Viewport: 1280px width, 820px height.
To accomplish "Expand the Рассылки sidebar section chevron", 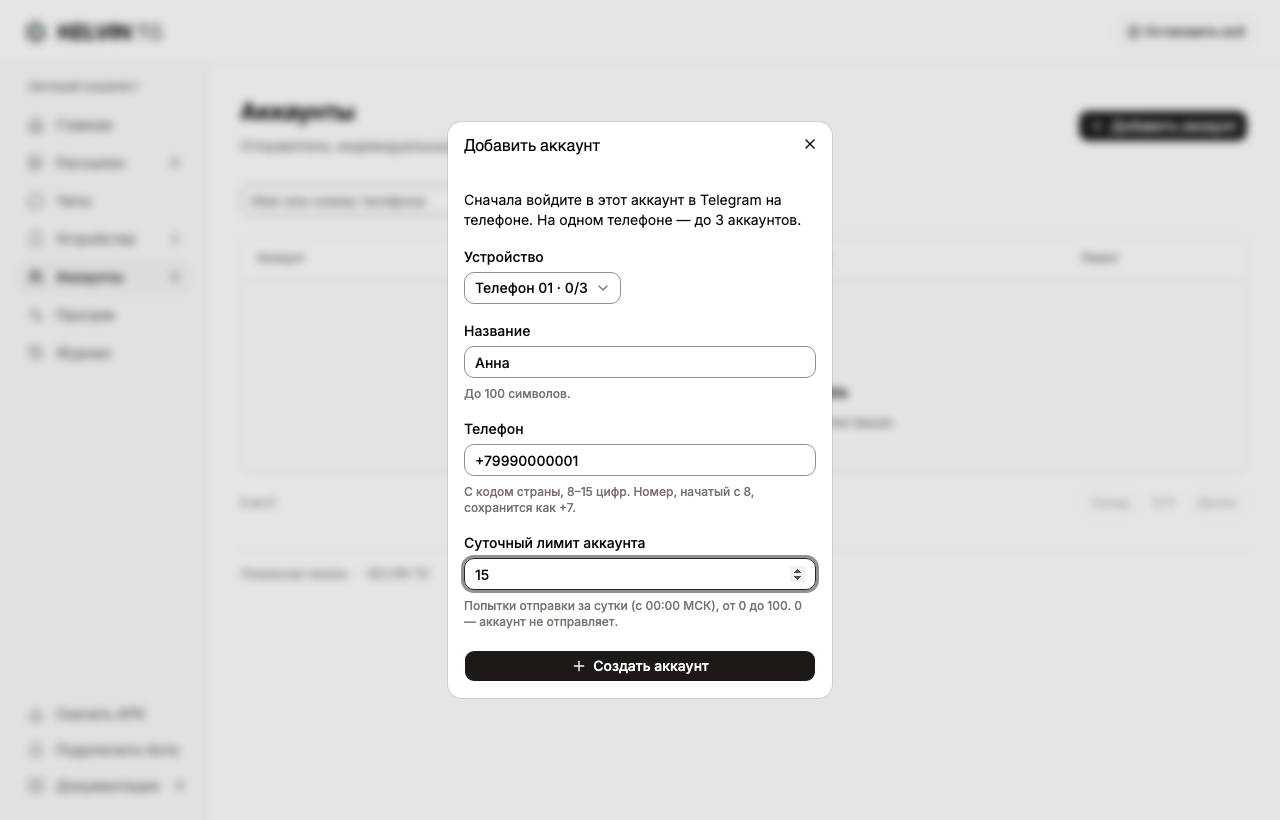I will (175, 163).
